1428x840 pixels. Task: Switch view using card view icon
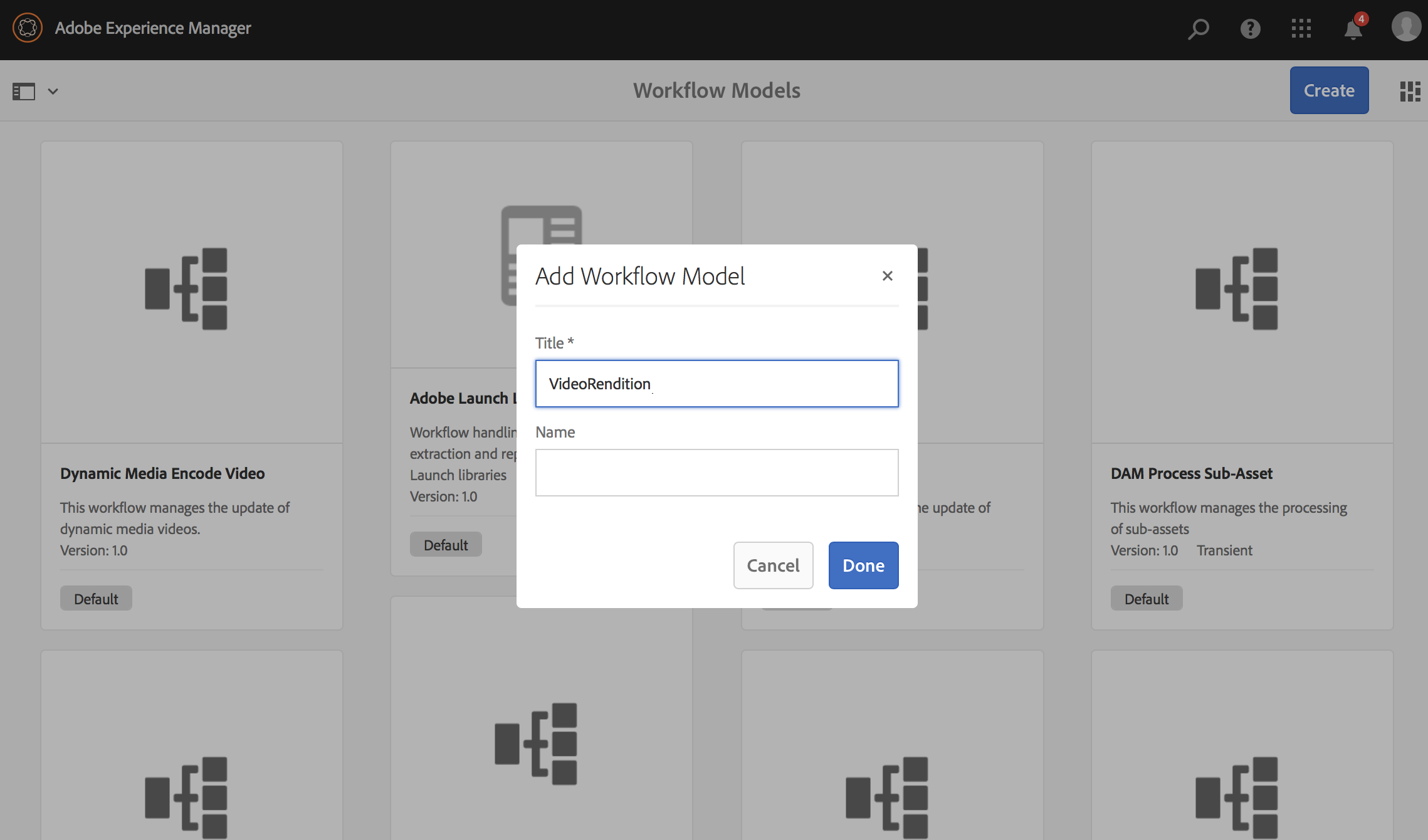(1410, 92)
